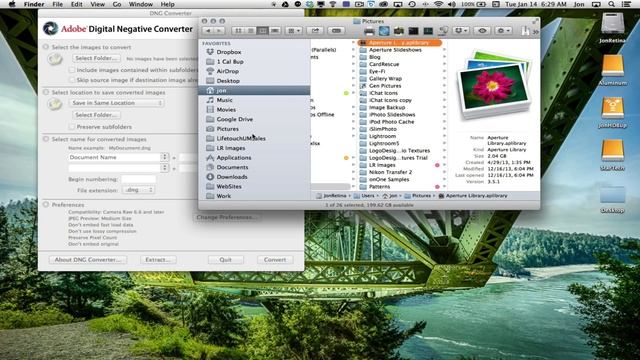Go back in Finder window

[x=208, y=31]
